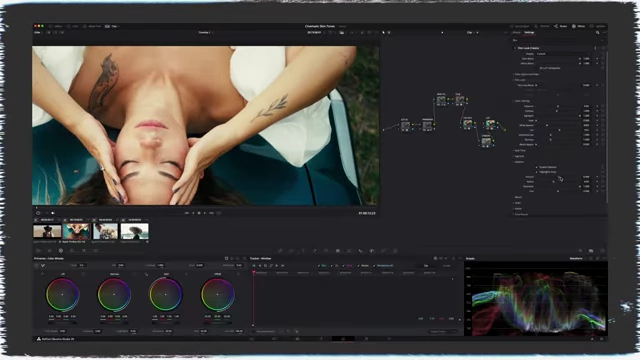Viewport: 640px width, 360px height.
Task: Toggle the Effects panel button
Action: pyautogui.click(x=578, y=26)
